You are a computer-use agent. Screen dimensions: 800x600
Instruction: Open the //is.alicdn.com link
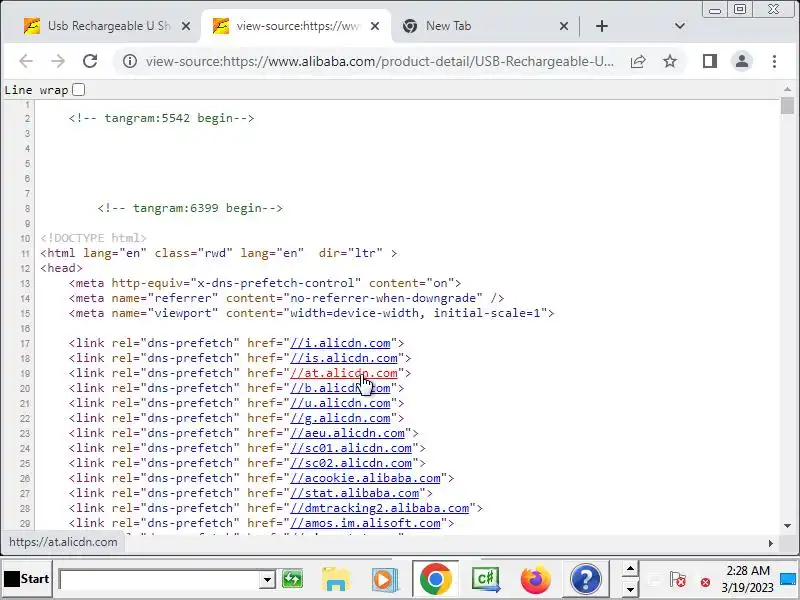[x=344, y=358]
